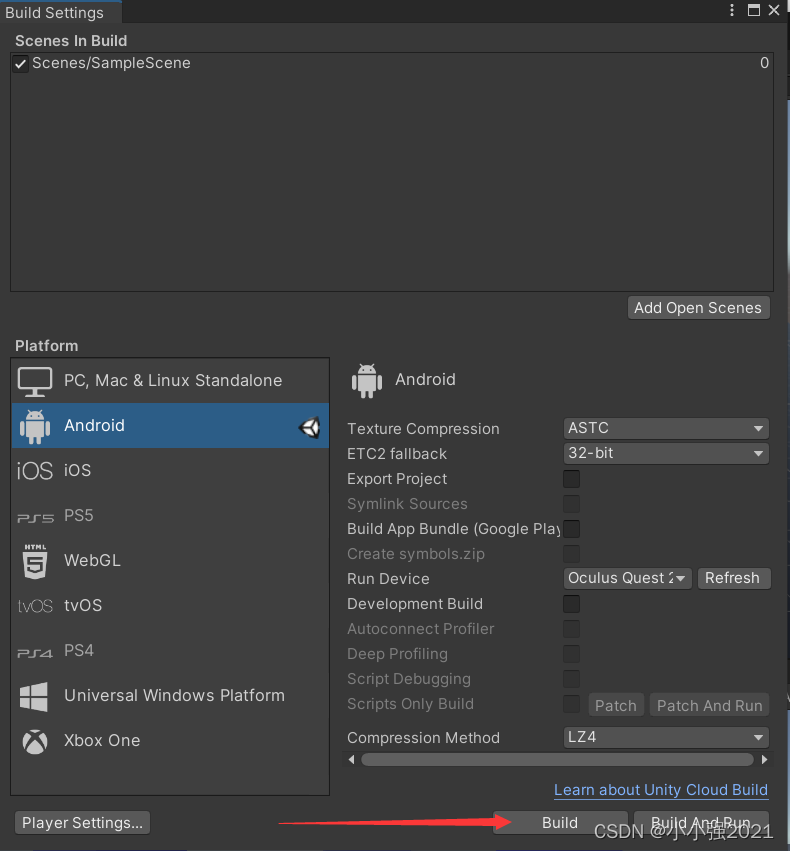The width and height of the screenshot is (790, 851).
Task: Toggle the Scripts Only Build checkbox
Action: point(571,704)
